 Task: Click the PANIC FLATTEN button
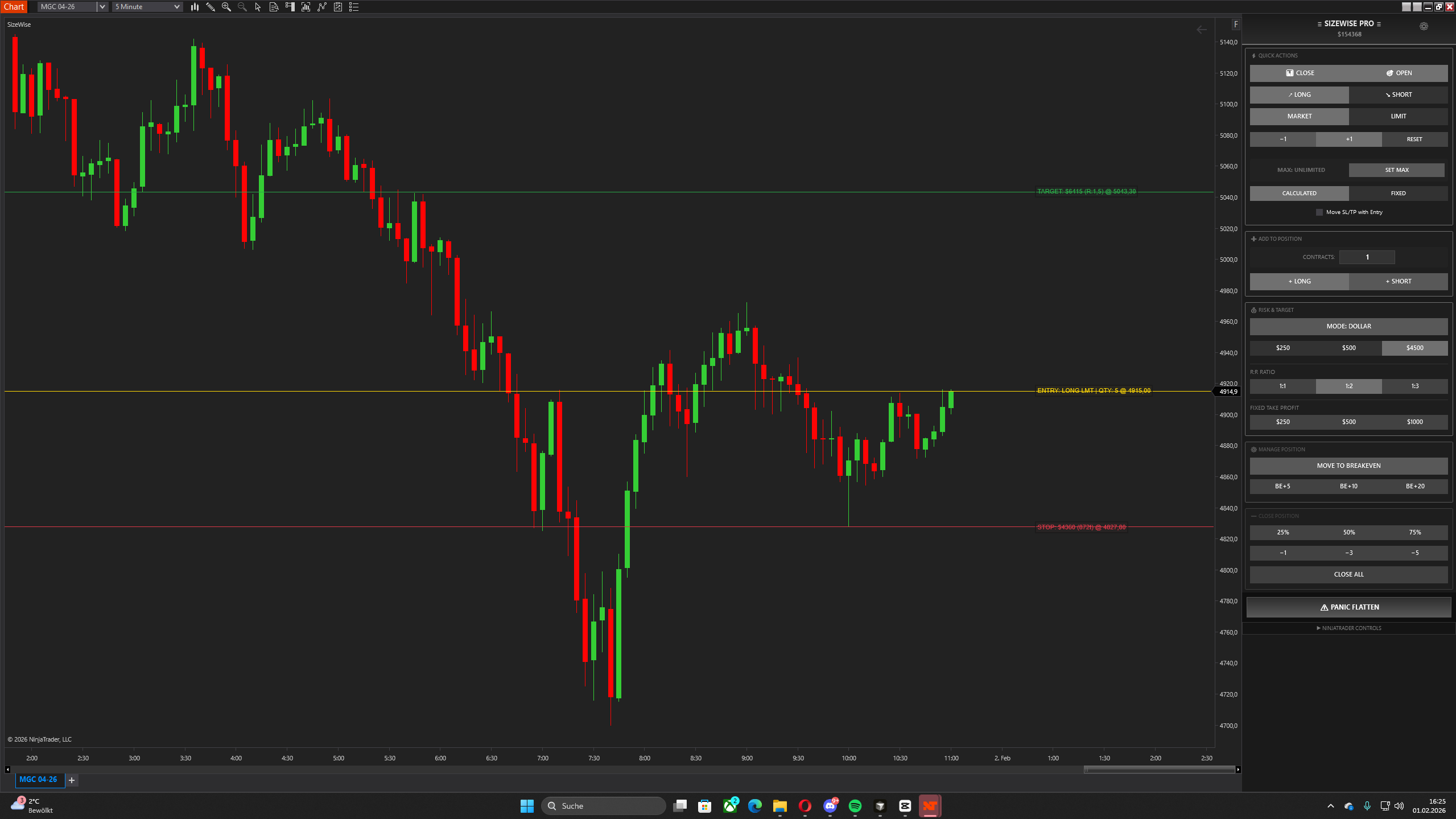point(1348,607)
